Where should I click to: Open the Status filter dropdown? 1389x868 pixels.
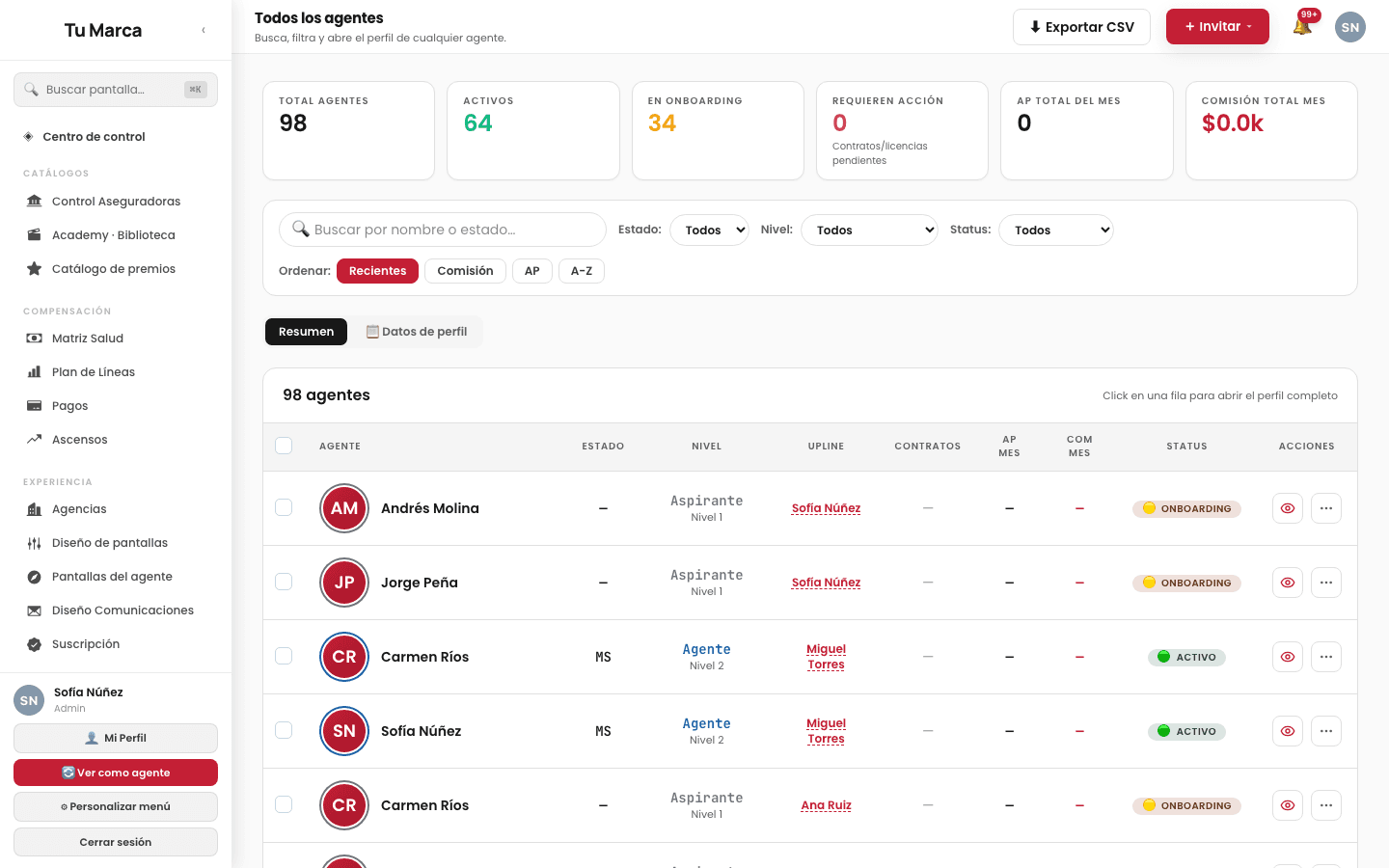click(1056, 230)
